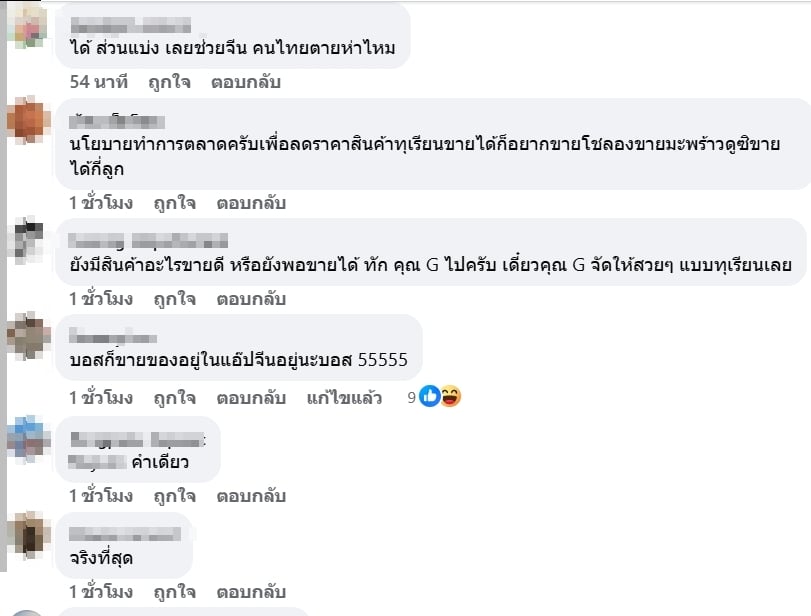Open avatar beside the "55555" comment

coord(28,336)
